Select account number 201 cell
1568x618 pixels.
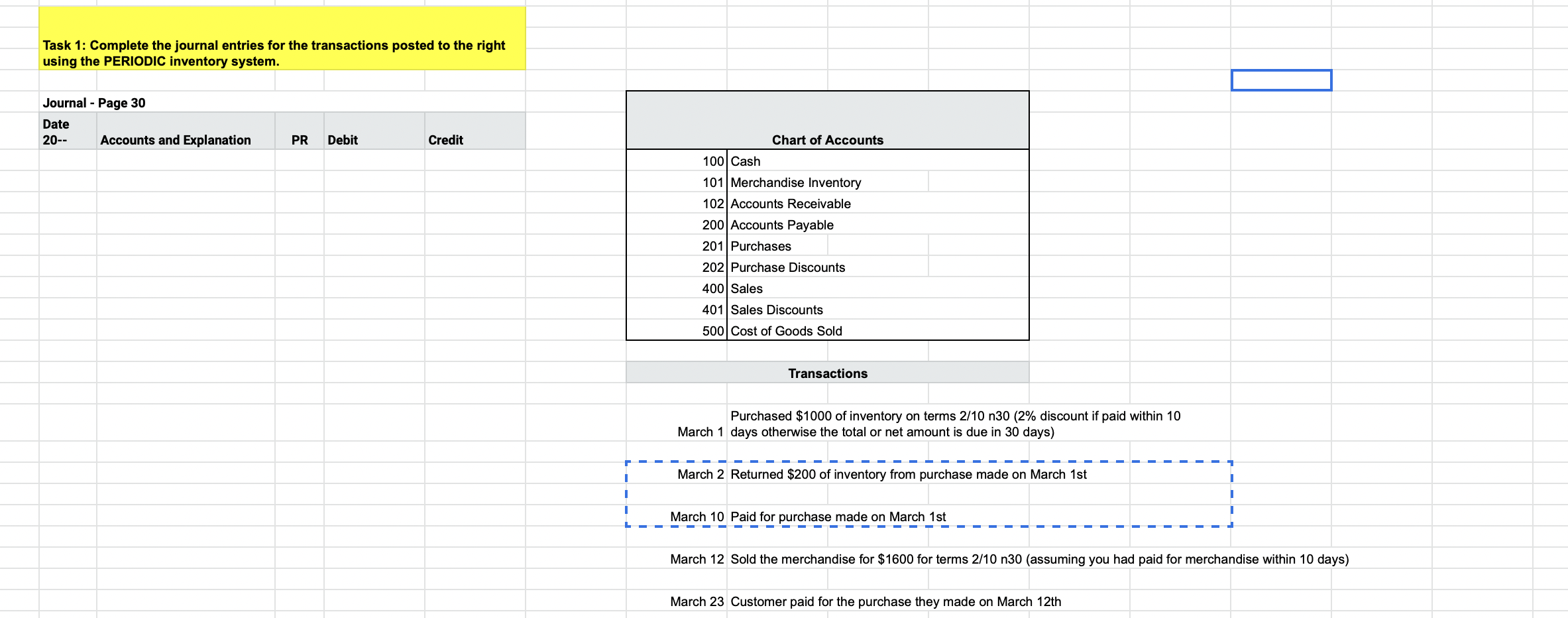(677, 246)
